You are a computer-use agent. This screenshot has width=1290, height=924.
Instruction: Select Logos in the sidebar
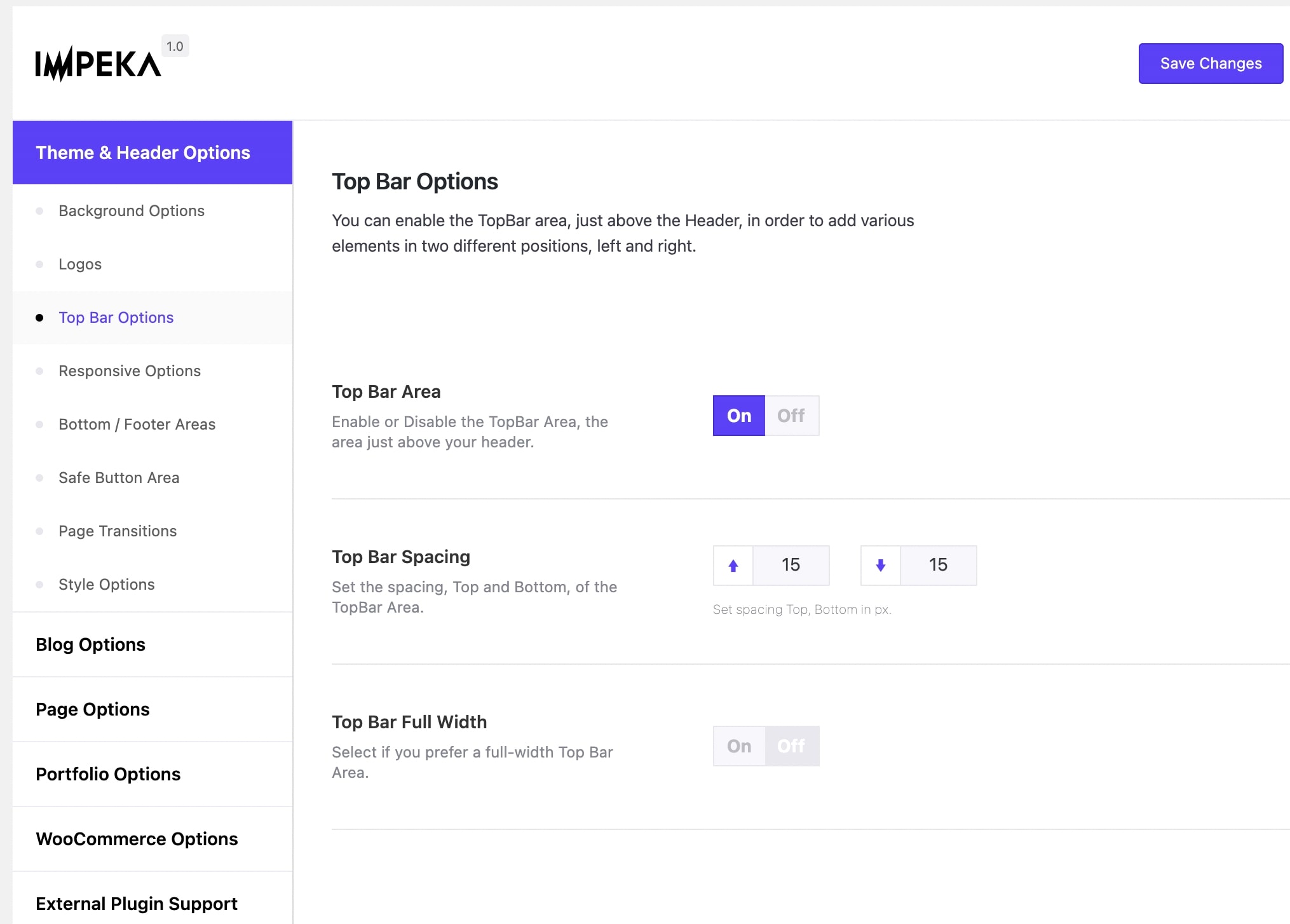click(80, 264)
